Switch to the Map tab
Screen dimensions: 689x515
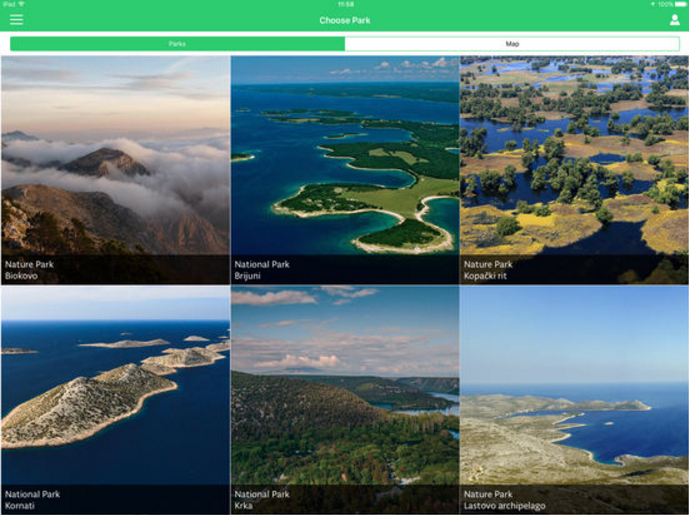(x=512, y=44)
